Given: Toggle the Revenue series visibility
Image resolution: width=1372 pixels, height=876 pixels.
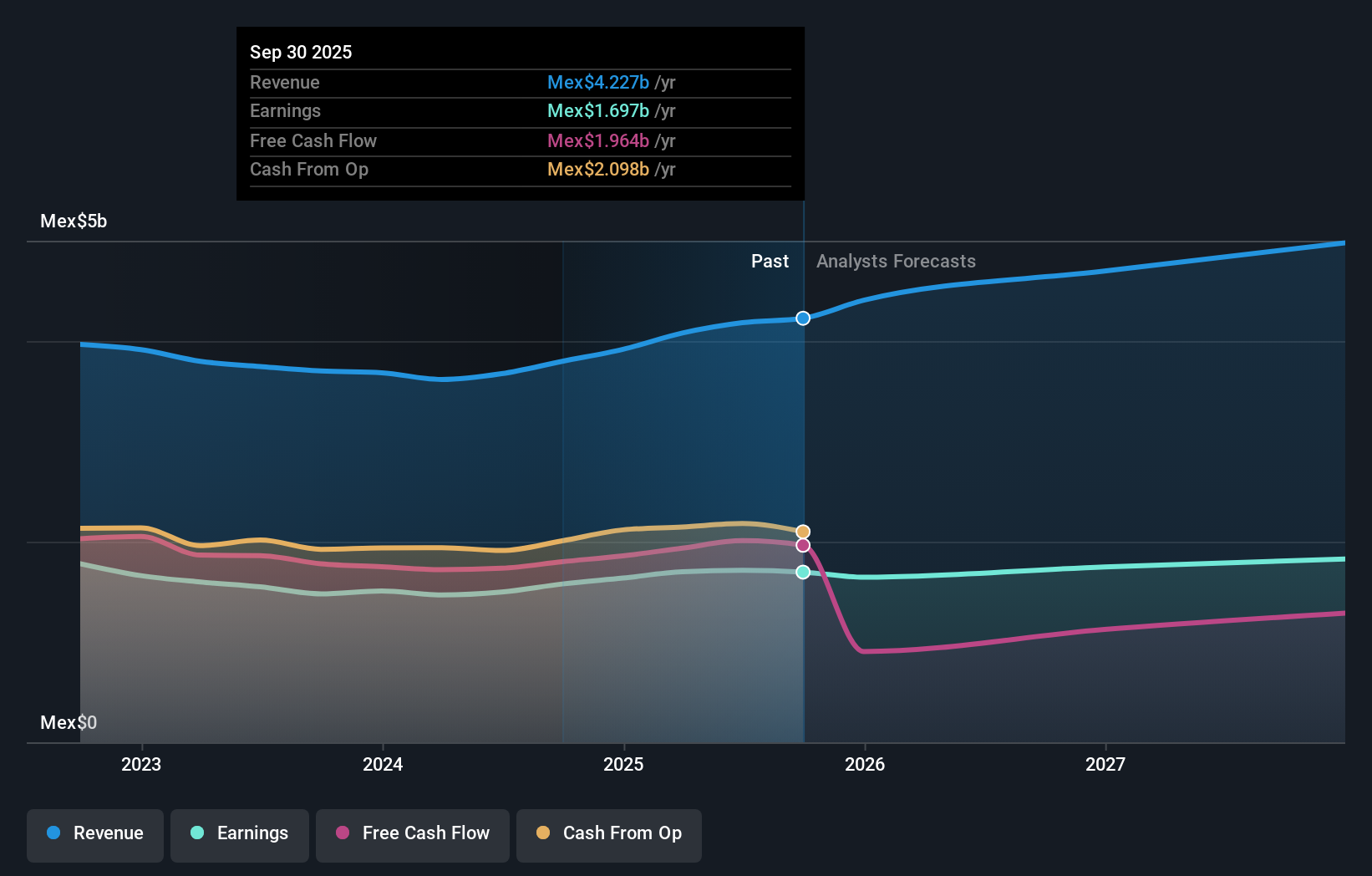Looking at the screenshot, I should pyautogui.click(x=94, y=833).
